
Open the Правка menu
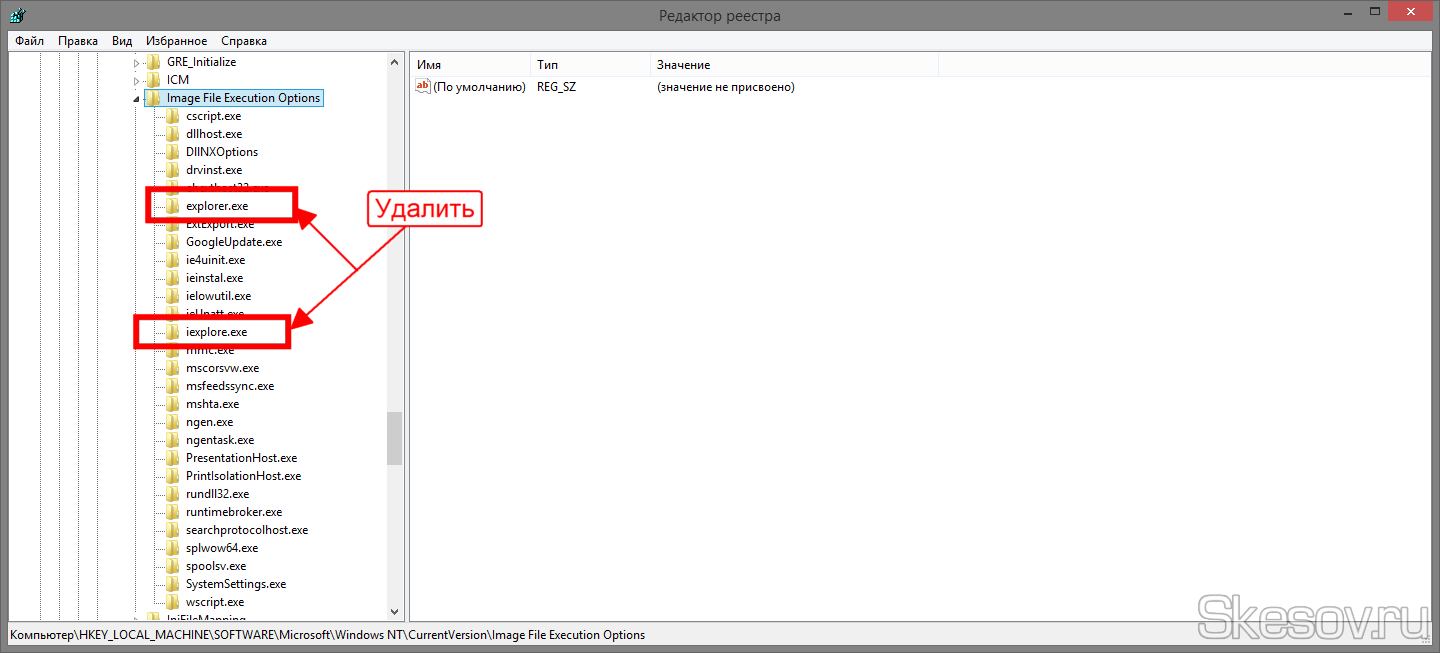click(x=78, y=41)
